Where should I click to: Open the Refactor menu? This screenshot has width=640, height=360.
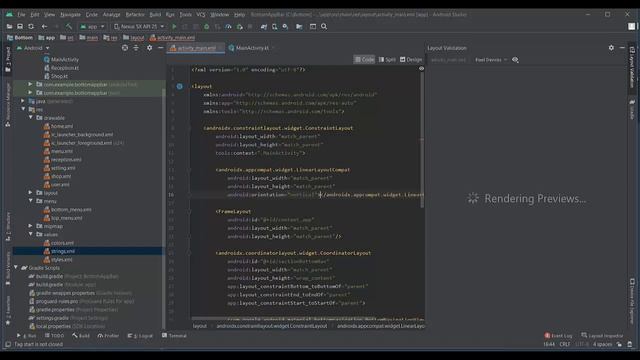click(135, 15)
